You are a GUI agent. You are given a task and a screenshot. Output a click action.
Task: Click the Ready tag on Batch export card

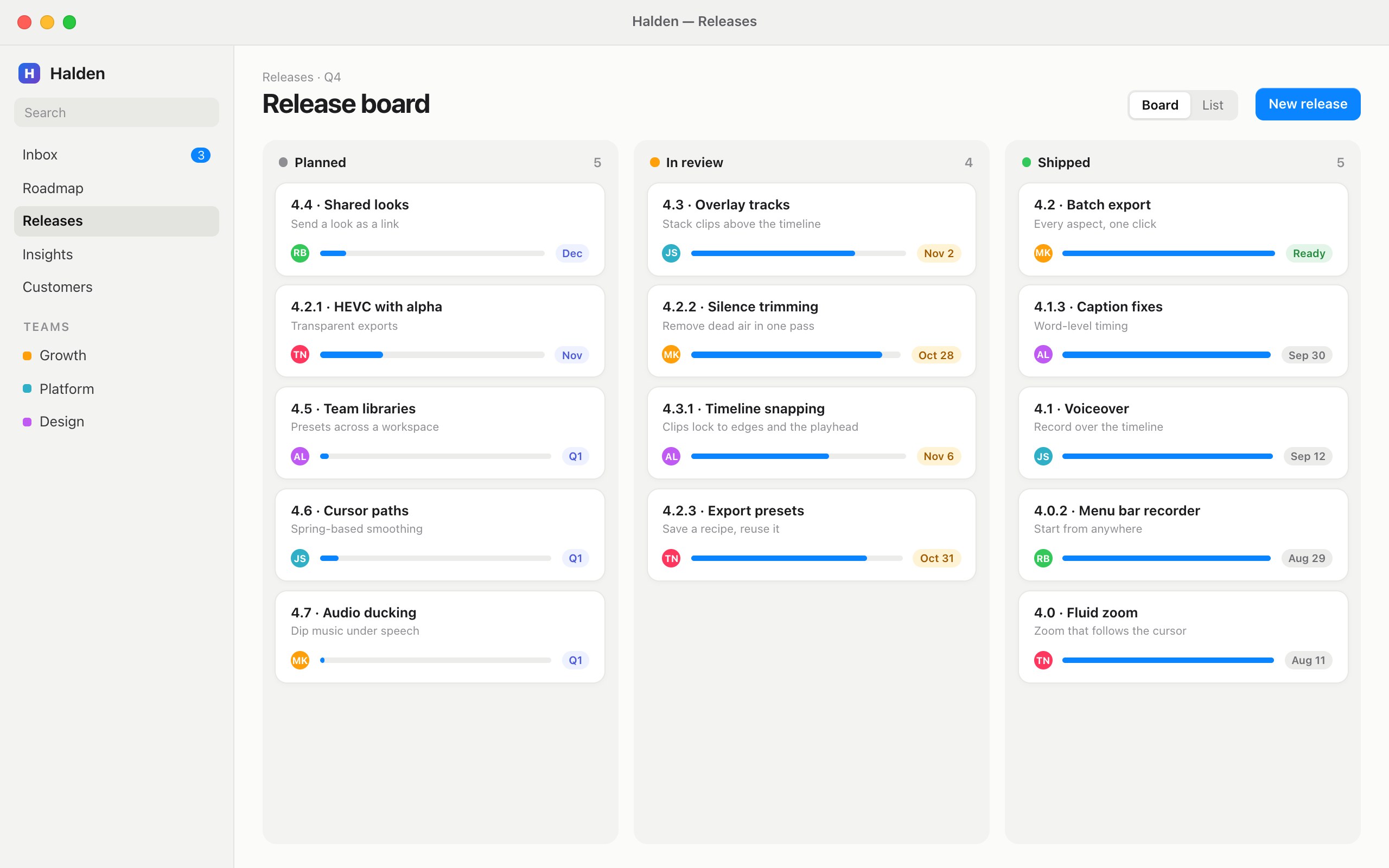[x=1309, y=253]
